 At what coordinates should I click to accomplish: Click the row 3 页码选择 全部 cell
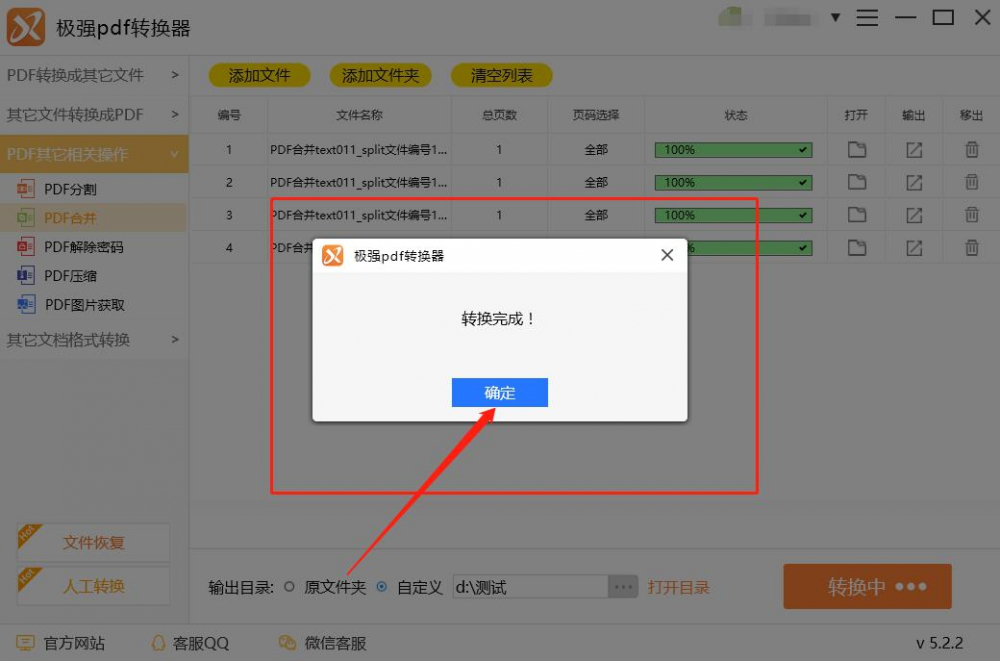click(x=596, y=215)
